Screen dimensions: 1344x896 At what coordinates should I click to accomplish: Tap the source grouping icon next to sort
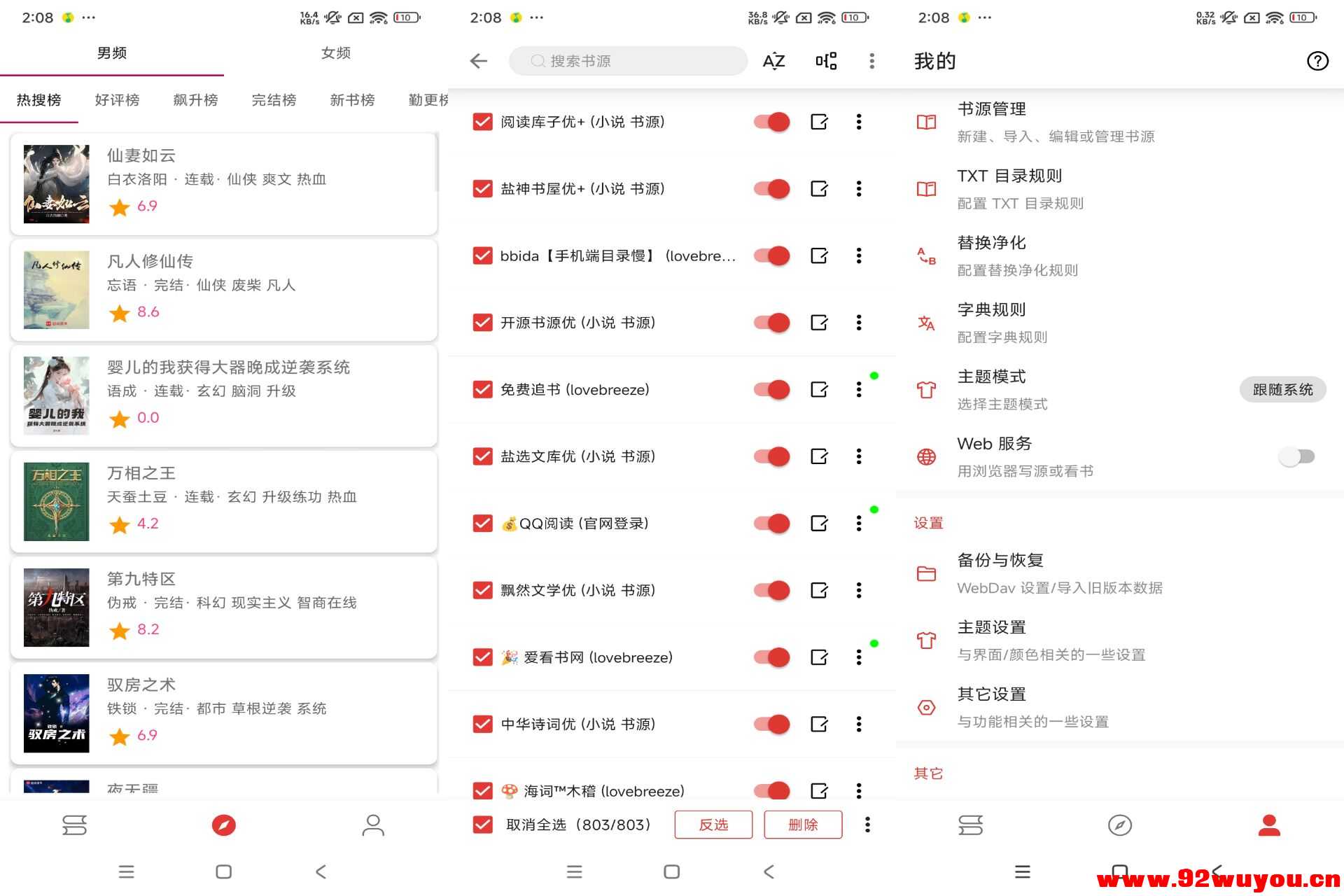826,61
